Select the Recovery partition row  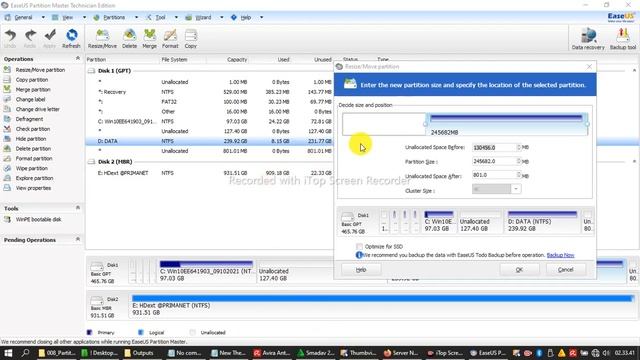click(209, 92)
